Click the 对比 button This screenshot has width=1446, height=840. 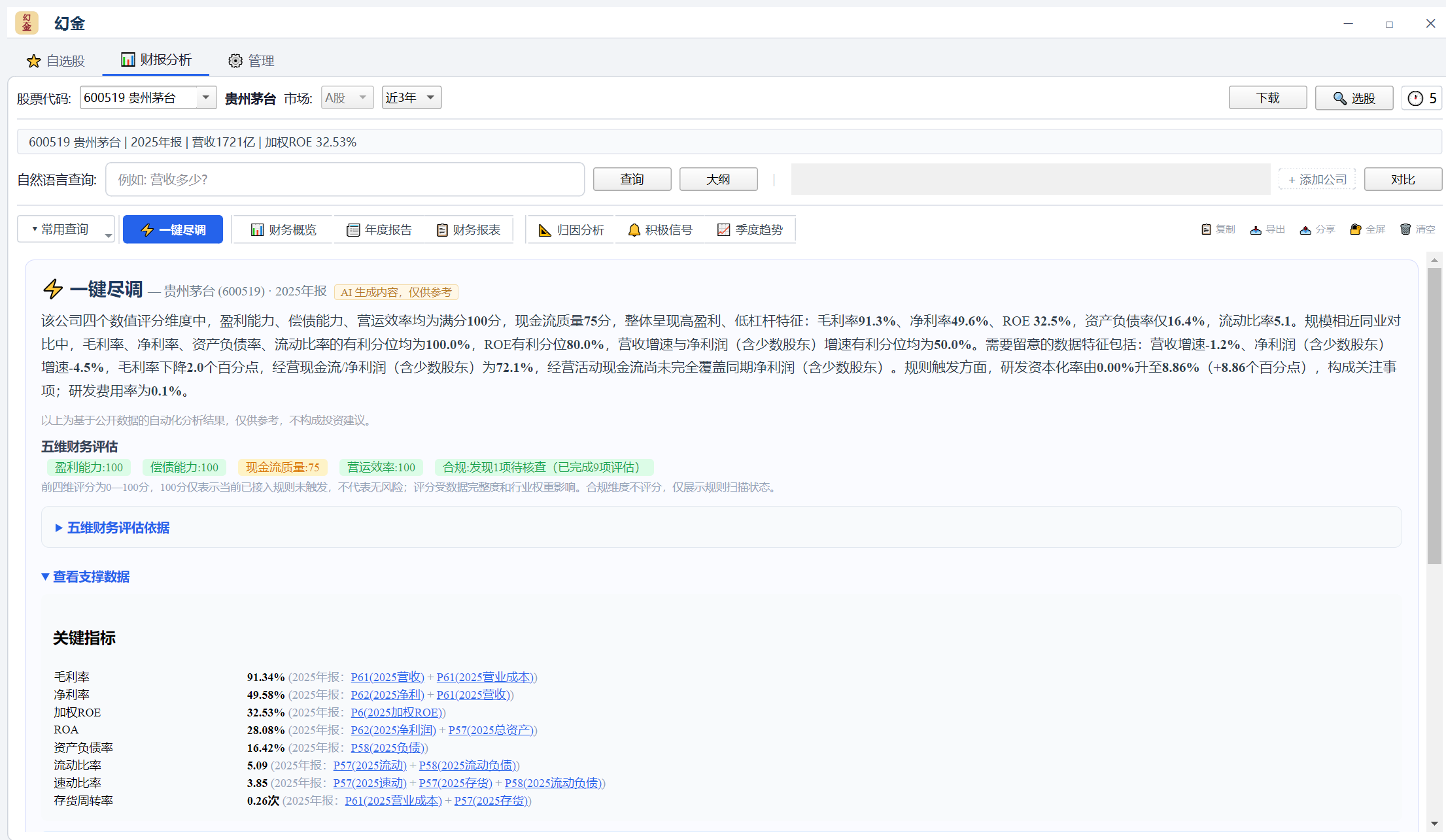[1403, 179]
